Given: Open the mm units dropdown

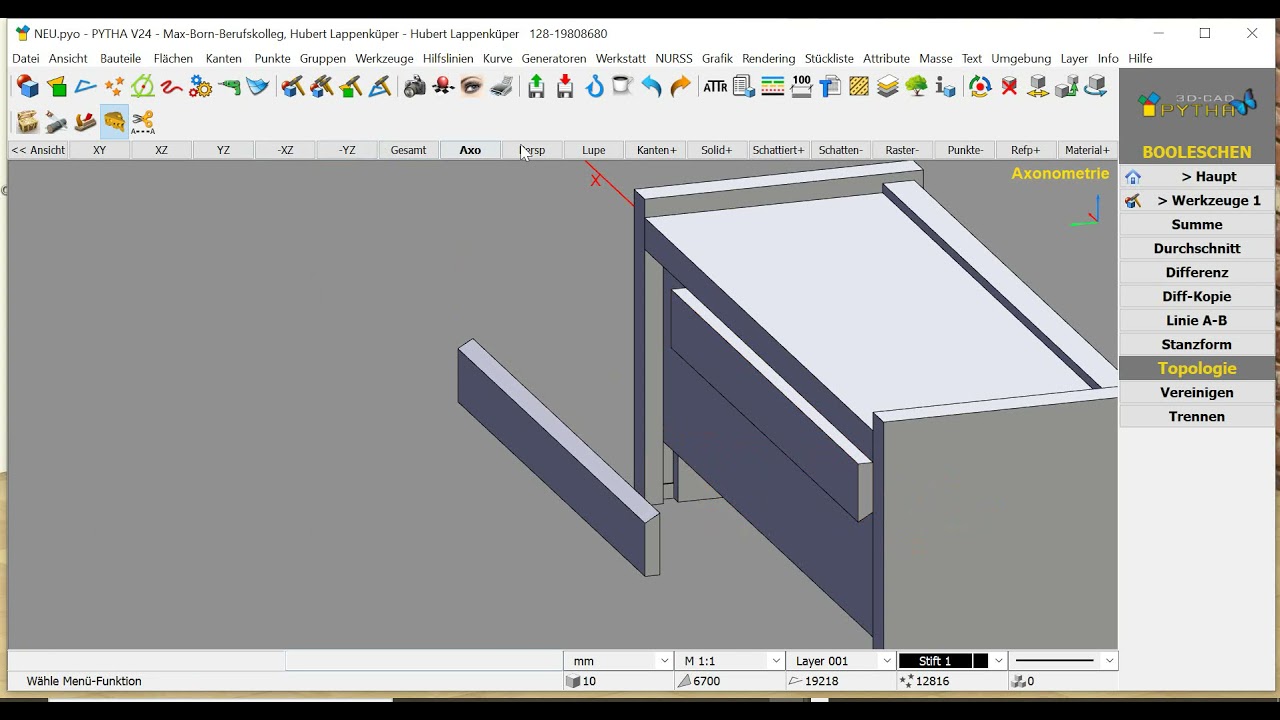Looking at the screenshot, I should coord(664,661).
